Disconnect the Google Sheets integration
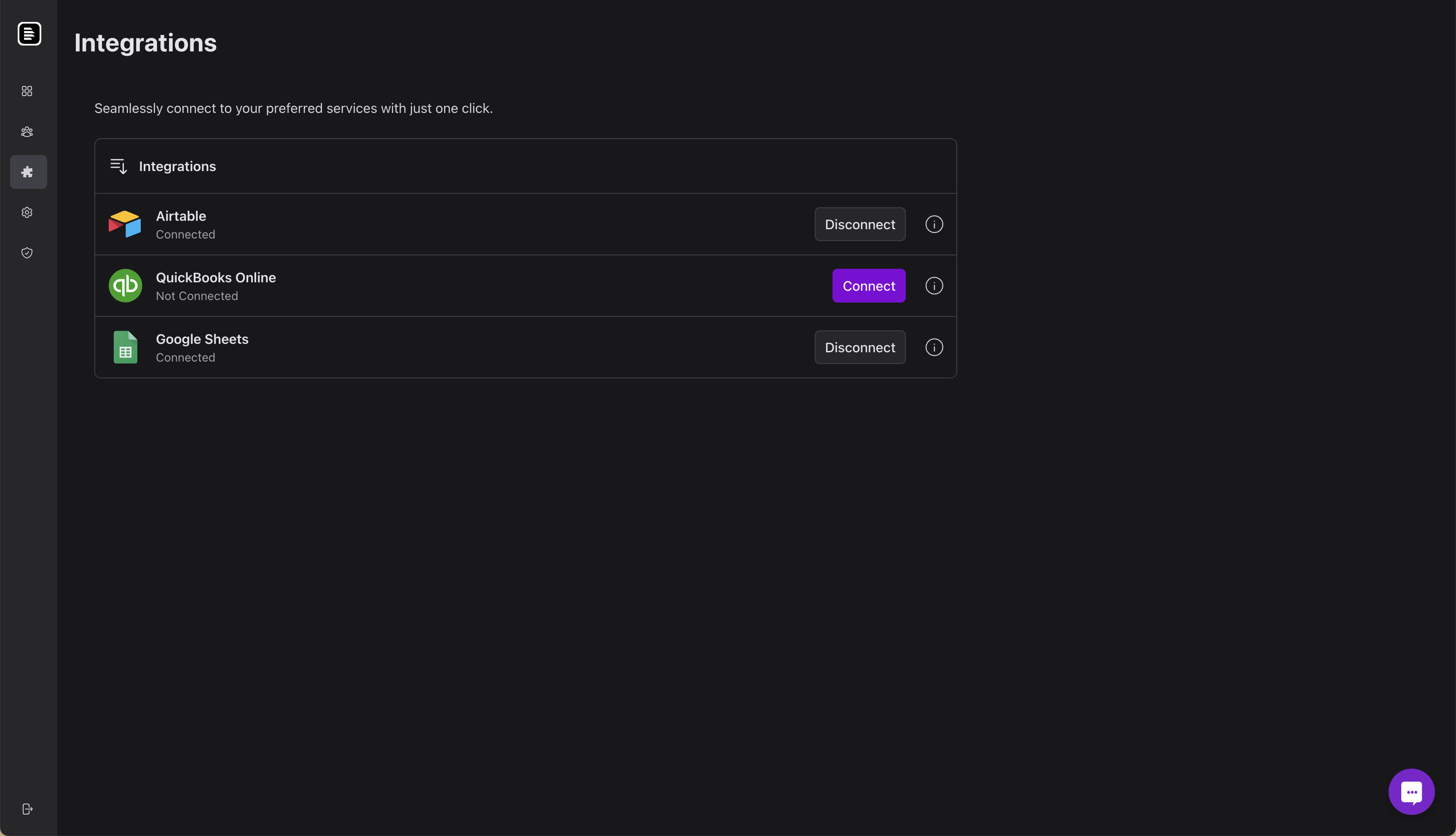This screenshot has height=836, width=1456. pyautogui.click(x=859, y=347)
